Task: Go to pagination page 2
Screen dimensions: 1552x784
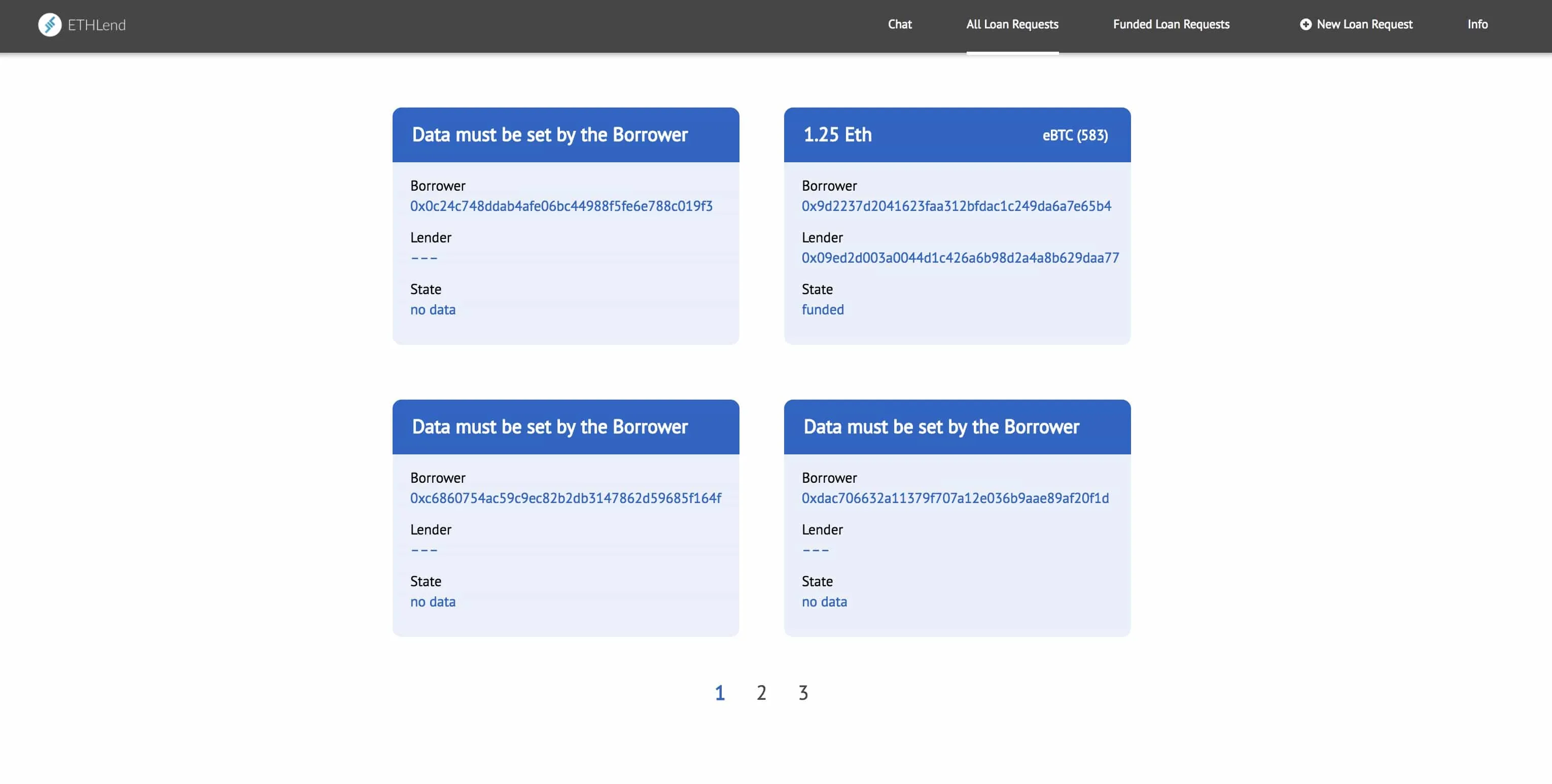Action: 761,693
